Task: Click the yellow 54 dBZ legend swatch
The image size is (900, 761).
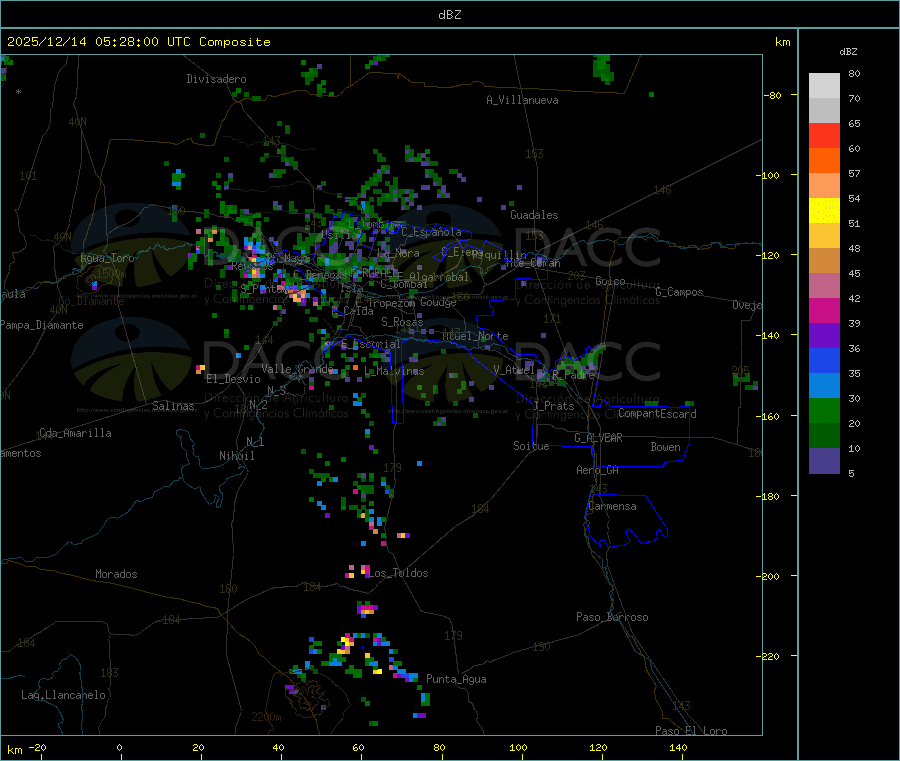Action: [x=824, y=211]
